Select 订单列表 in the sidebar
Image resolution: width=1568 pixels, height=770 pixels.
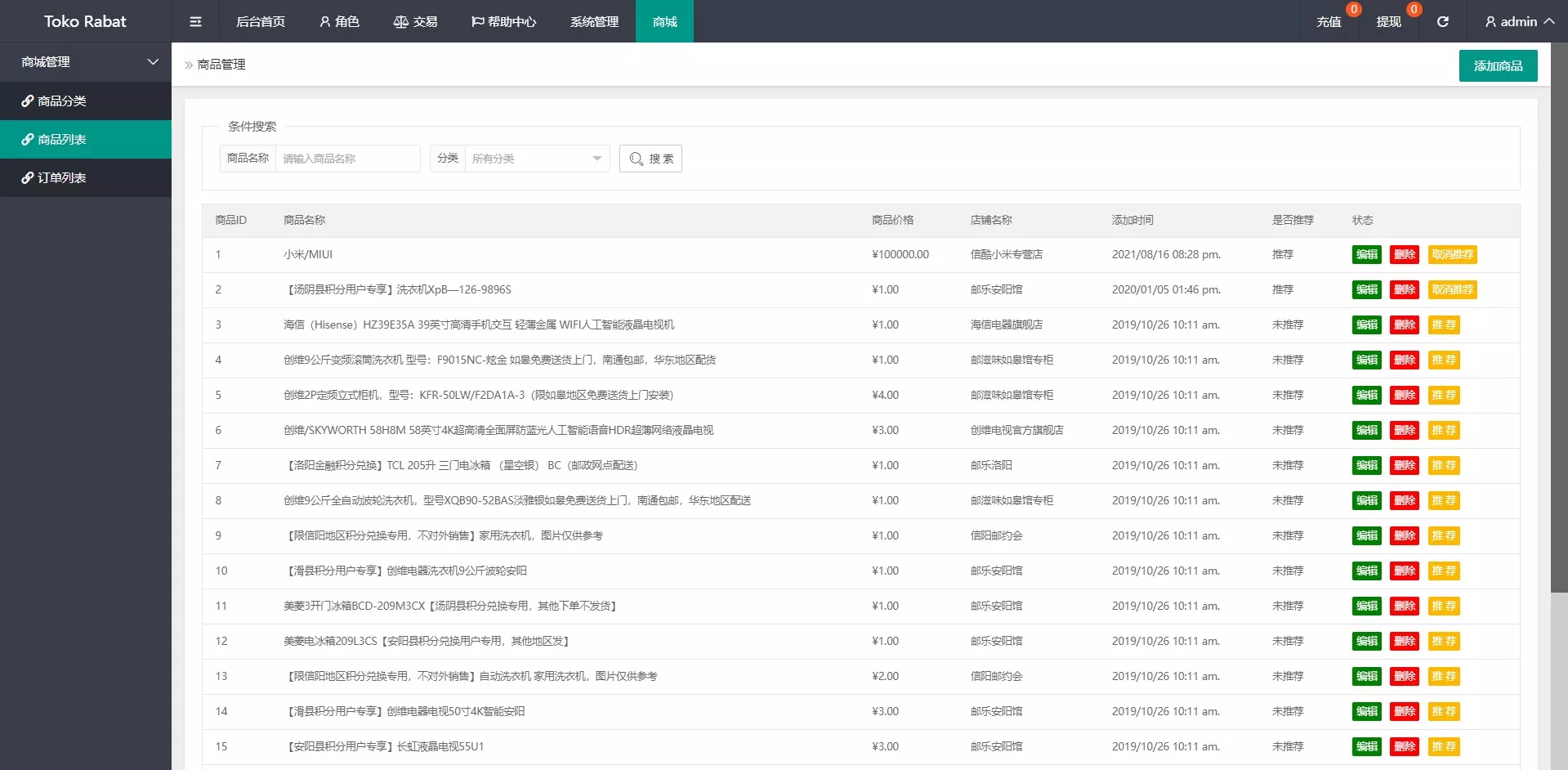pos(59,177)
